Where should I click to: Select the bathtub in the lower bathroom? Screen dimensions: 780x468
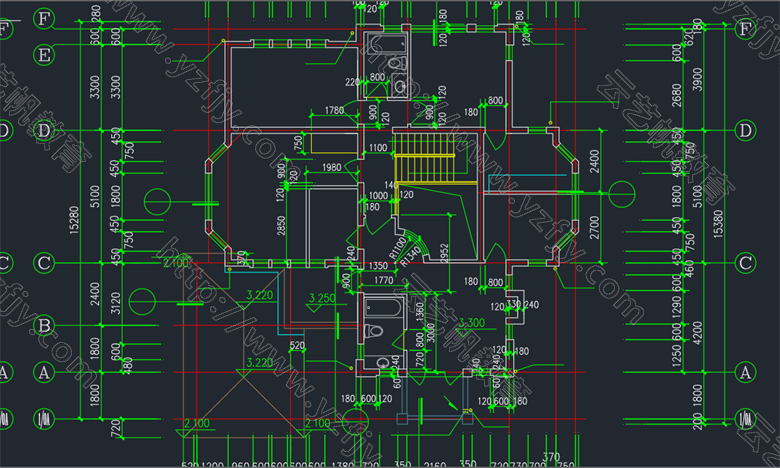pyautogui.click(x=383, y=307)
